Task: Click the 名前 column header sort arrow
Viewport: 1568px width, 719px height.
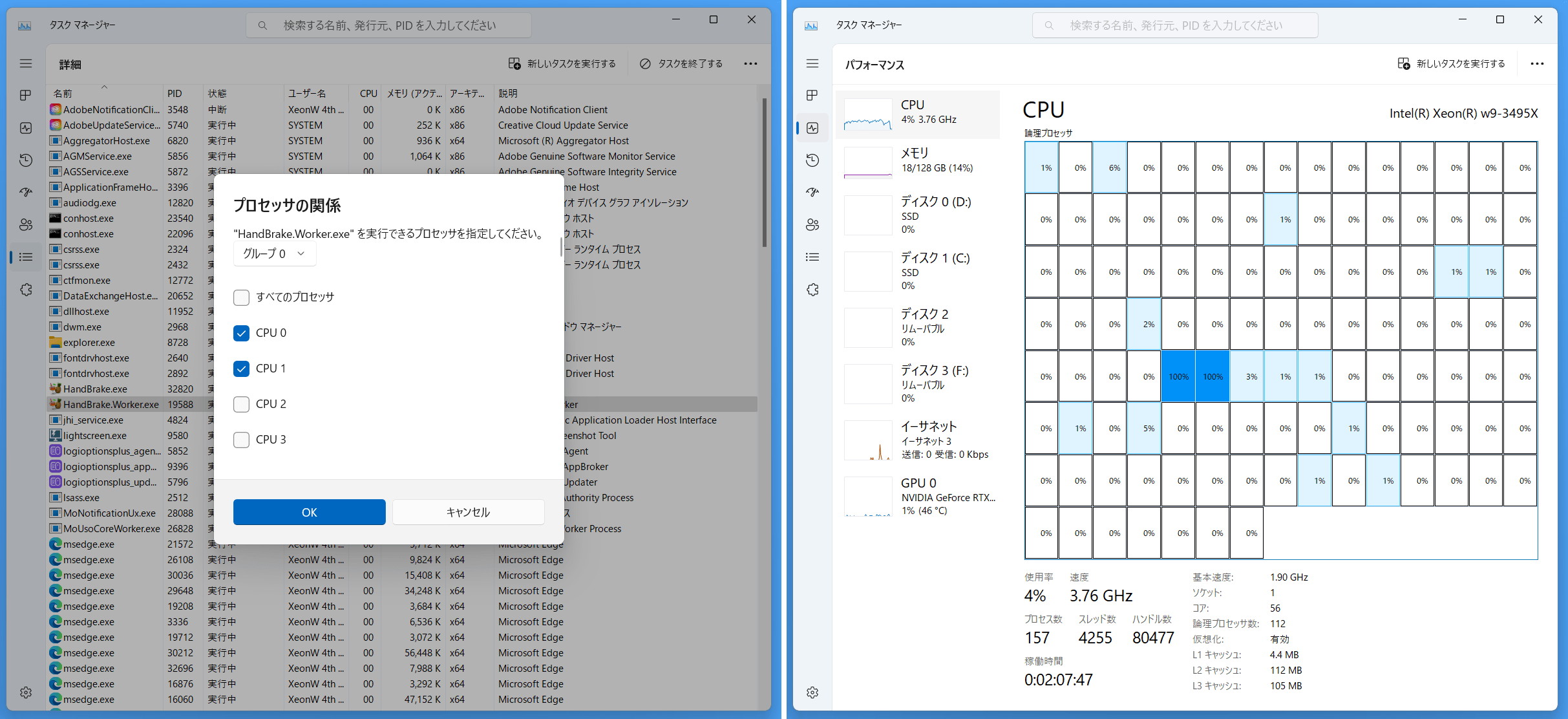Action: click(104, 87)
